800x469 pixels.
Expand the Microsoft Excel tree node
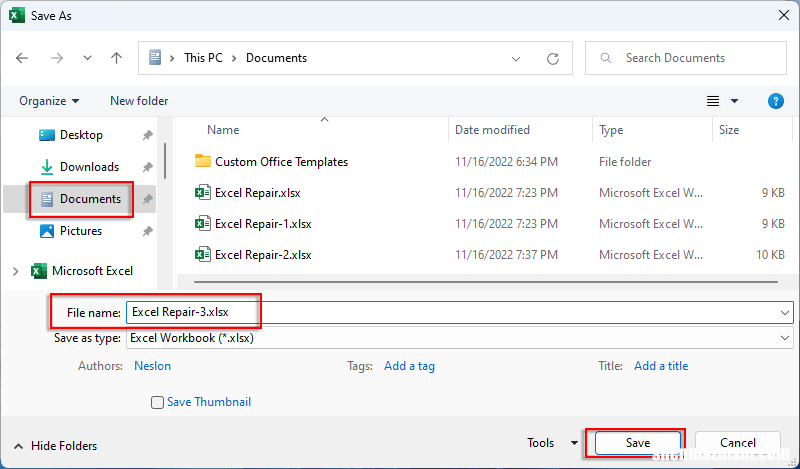coord(15,271)
